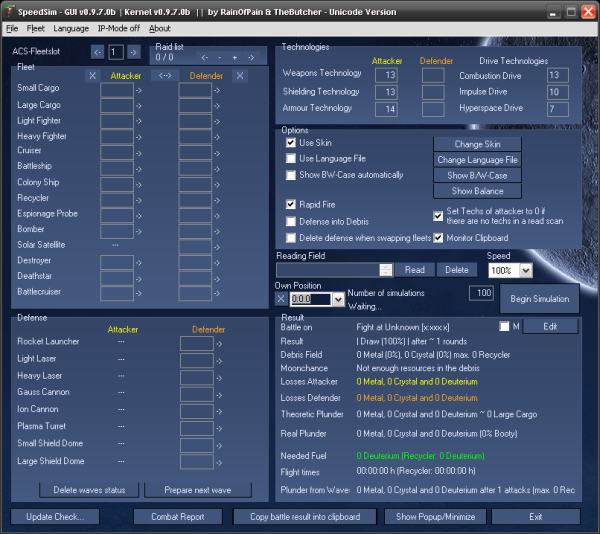Screen dimensions: 600x534
Task: Open the About menu
Action: click(160, 28)
